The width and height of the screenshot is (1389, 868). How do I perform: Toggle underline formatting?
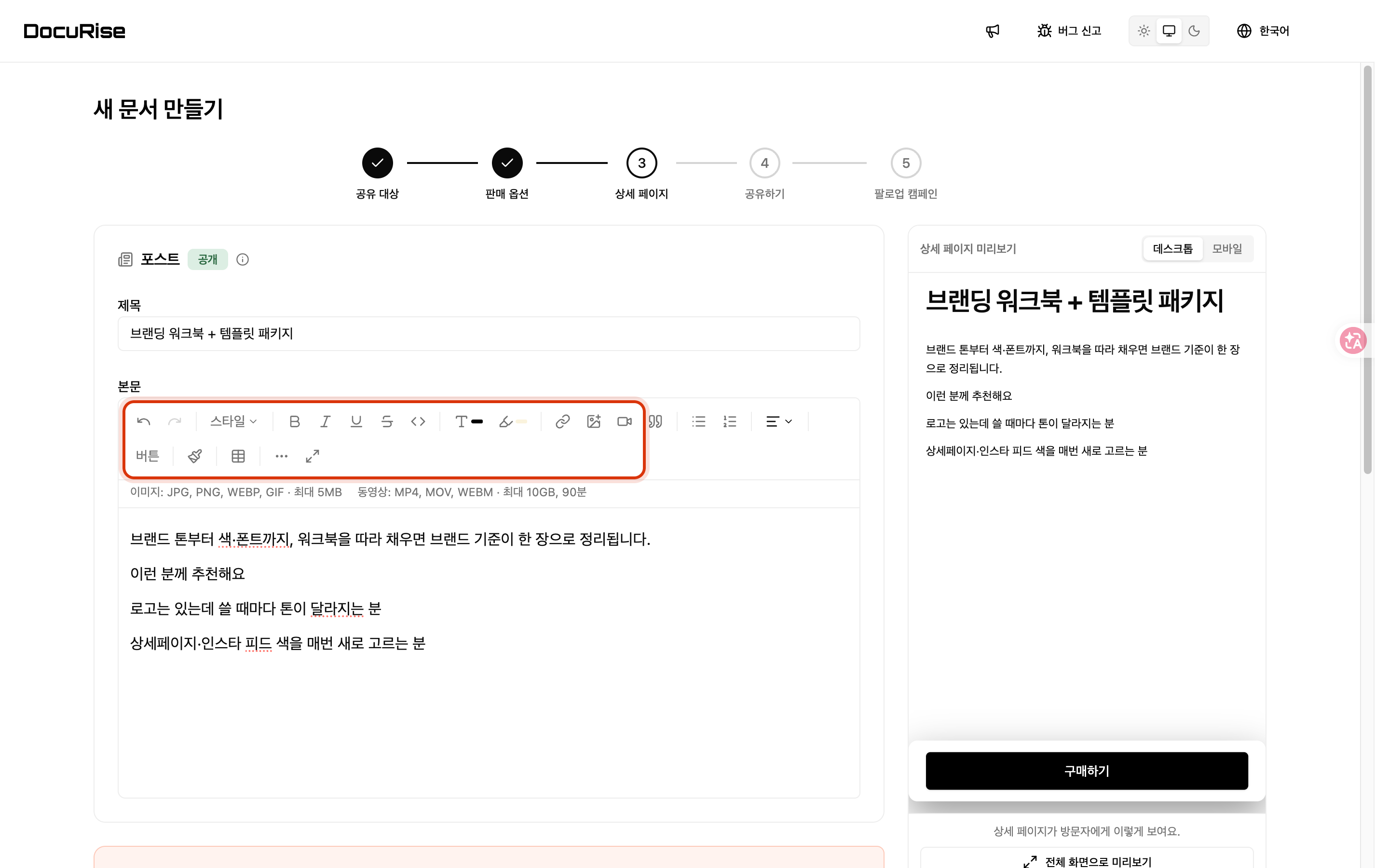[x=356, y=422]
